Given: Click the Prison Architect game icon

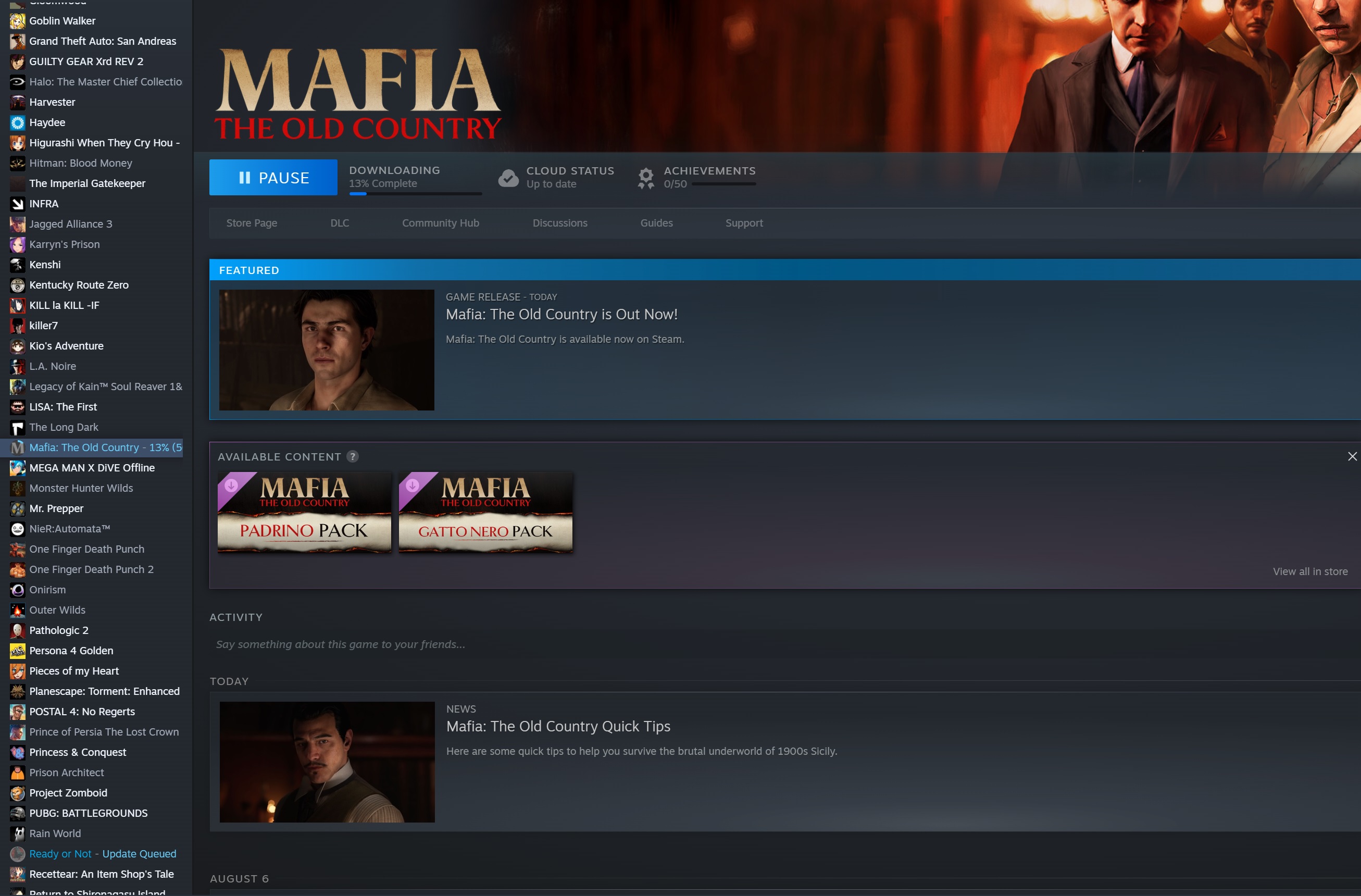Looking at the screenshot, I should (x=18, y=773).
